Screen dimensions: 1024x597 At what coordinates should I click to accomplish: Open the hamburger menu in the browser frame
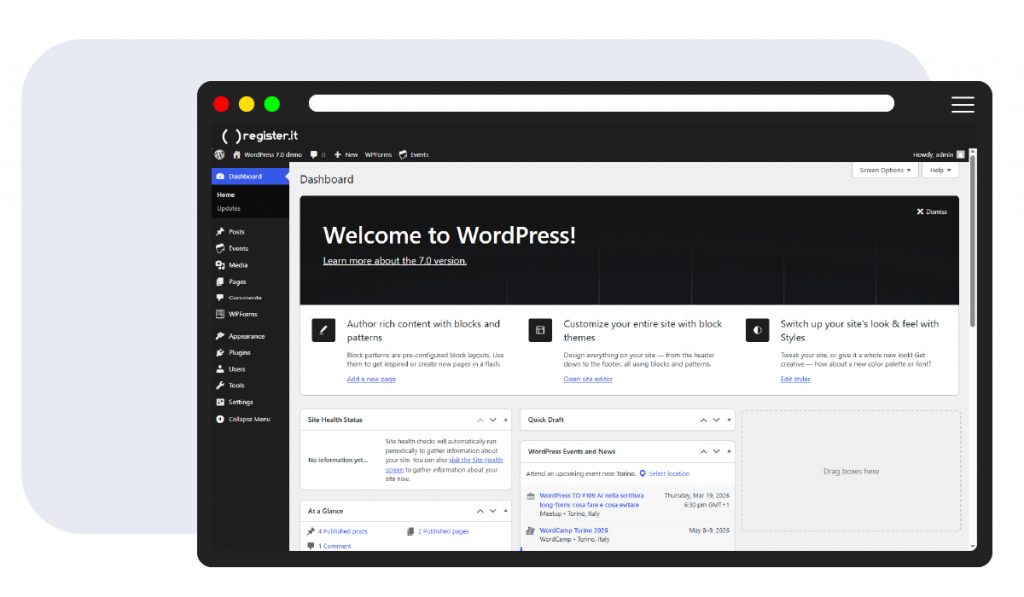[962, 104]
